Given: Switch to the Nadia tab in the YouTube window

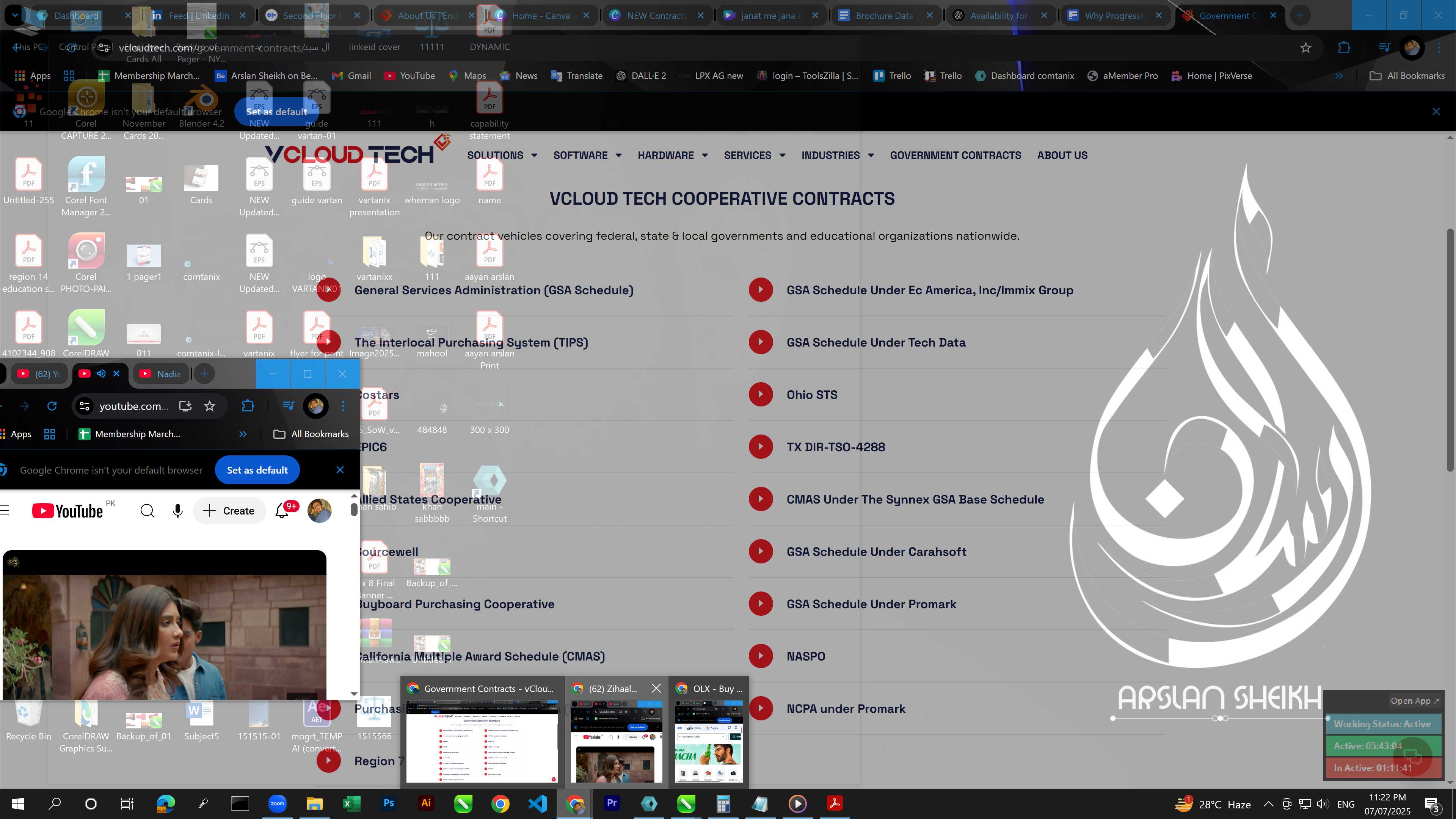Looking at the screenshot, I should tap(160, 373).
